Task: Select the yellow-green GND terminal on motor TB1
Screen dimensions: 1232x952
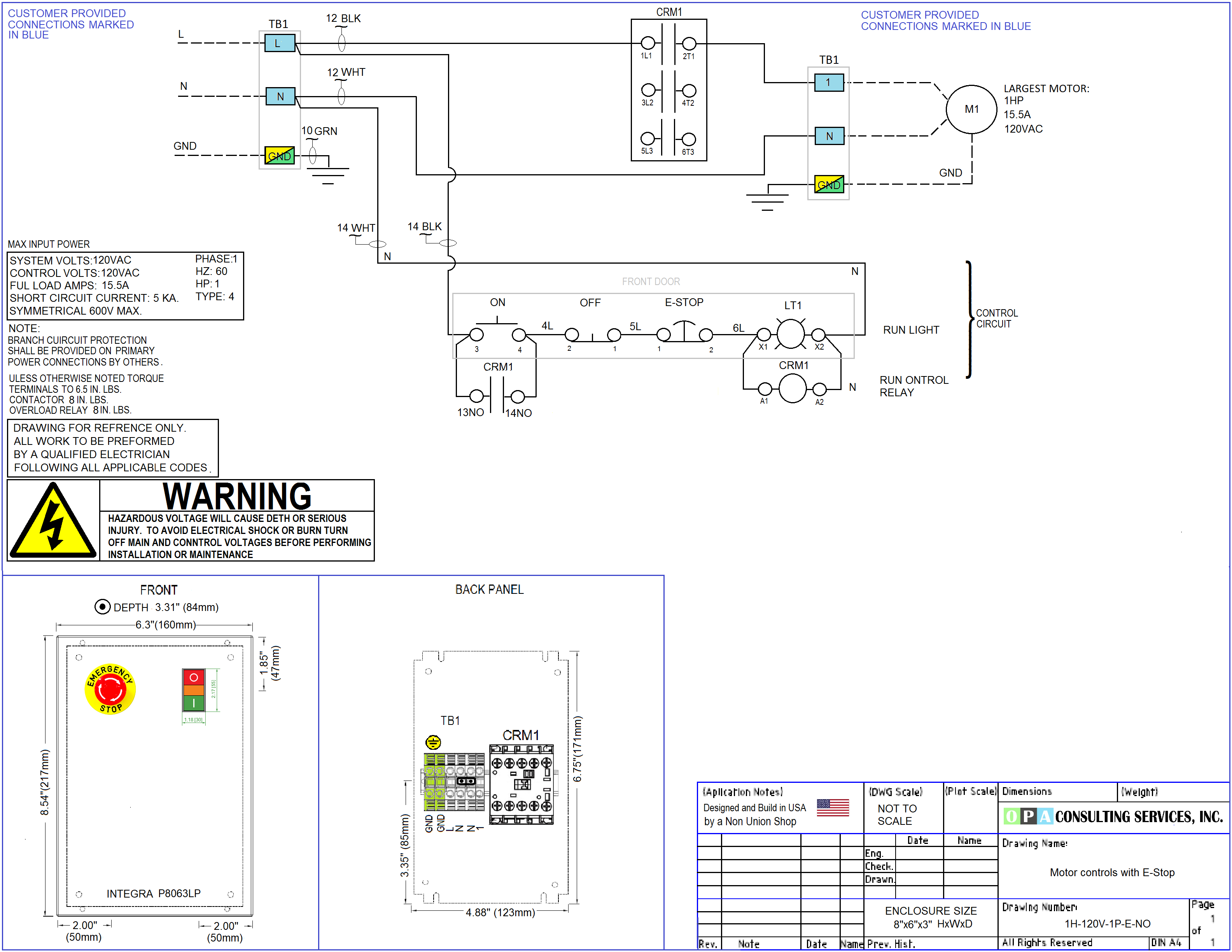Action: coord(829,184)
